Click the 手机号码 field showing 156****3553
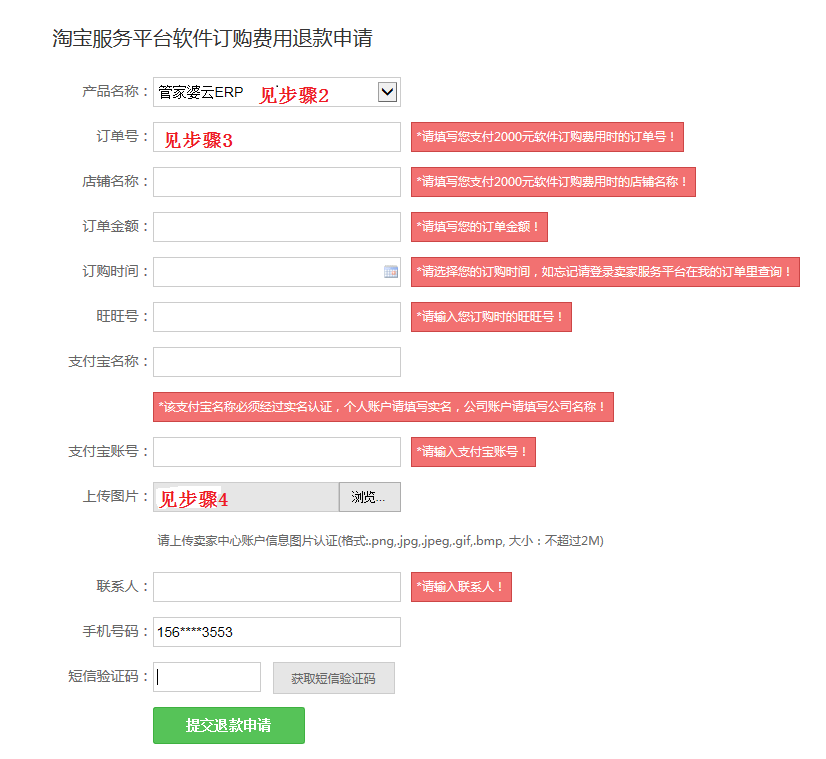Image resolution: width=826 pixels, height=759 pixels. pyautogui.click(x=277, y=632)
